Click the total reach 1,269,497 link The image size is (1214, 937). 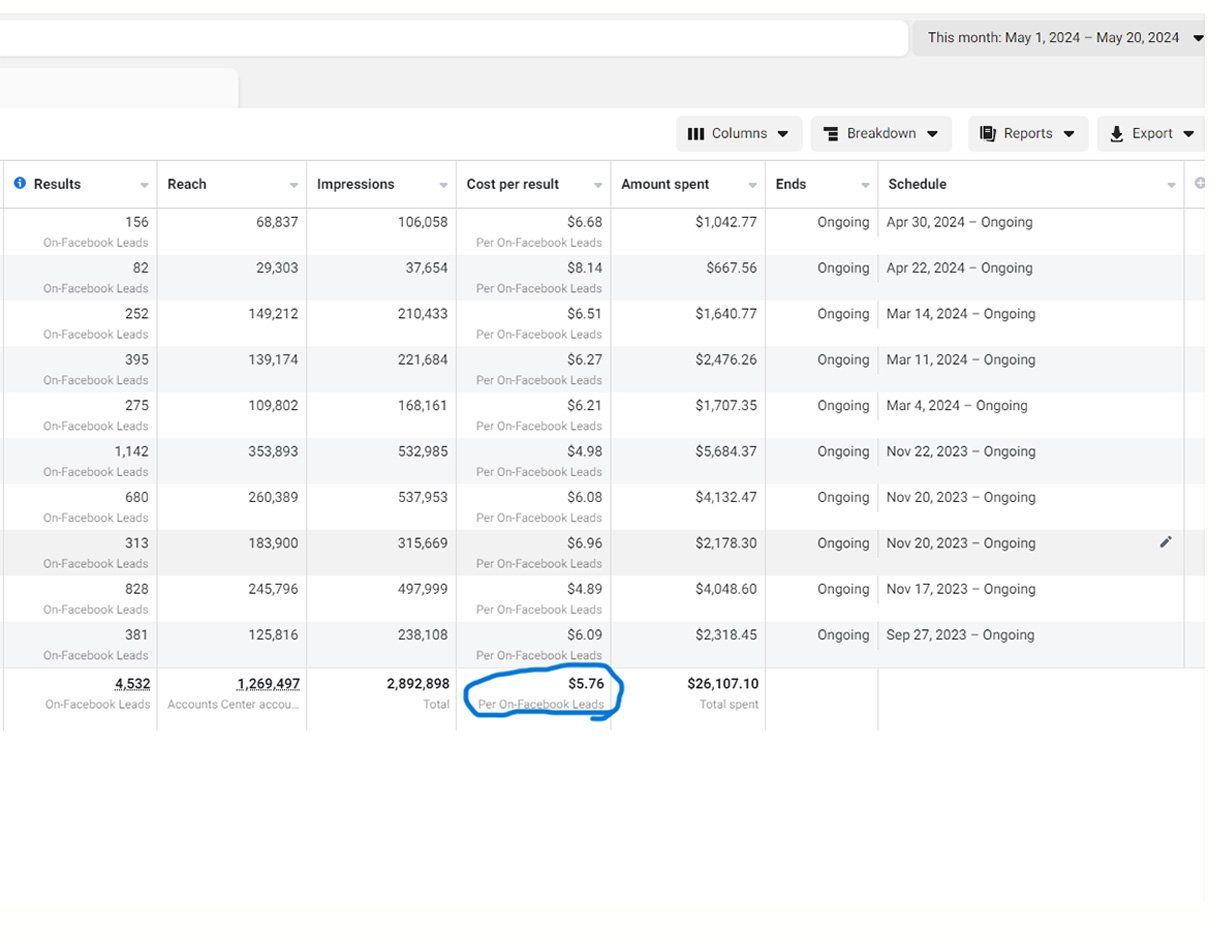pyautogui.click(x=268, y=684)
